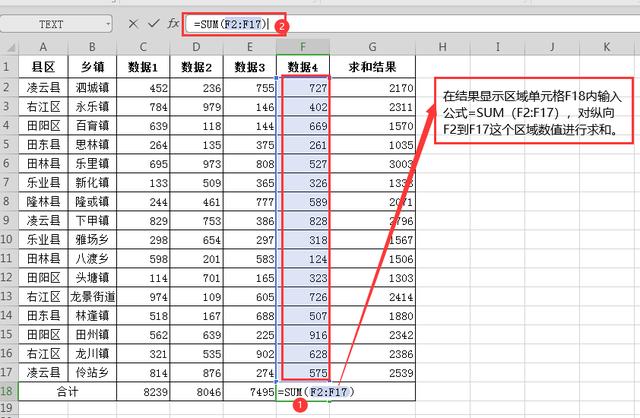The width and height of the screenshot is (640, 418).
Task: Click cell with value 2170
Action: coord(372,87)
